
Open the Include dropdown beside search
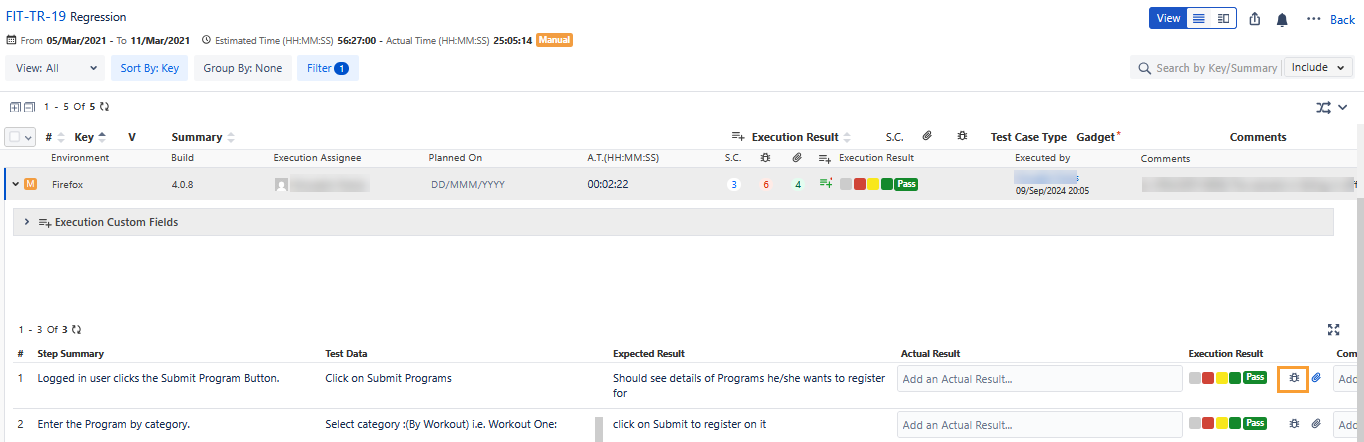1317,68
